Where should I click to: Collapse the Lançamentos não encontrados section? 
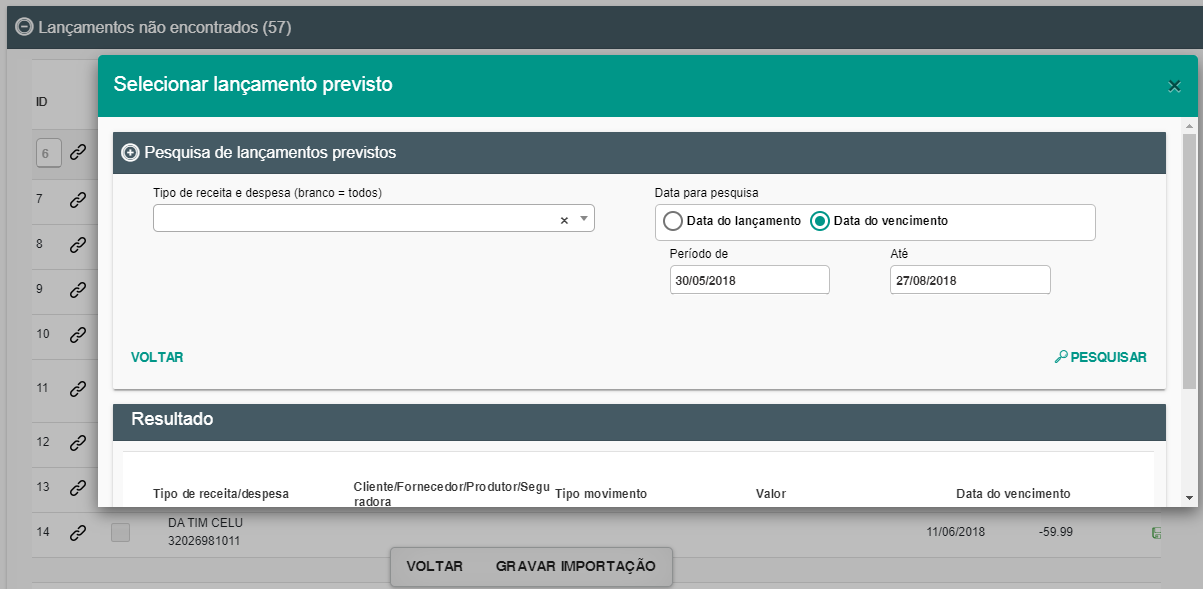[x=25, y=27]
